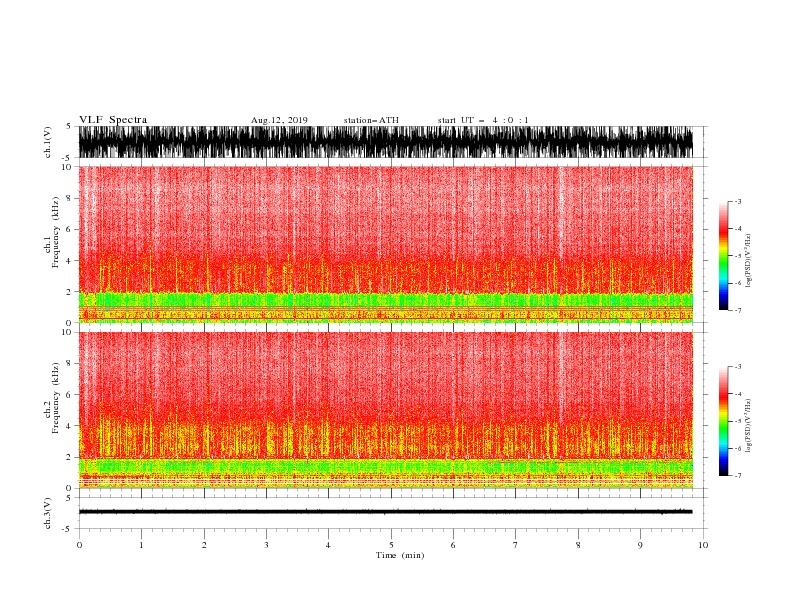Click the upper colorbar next to ch.1 spectrogram
This screenshot has height=612, width=792.
(x=724, y=256)
